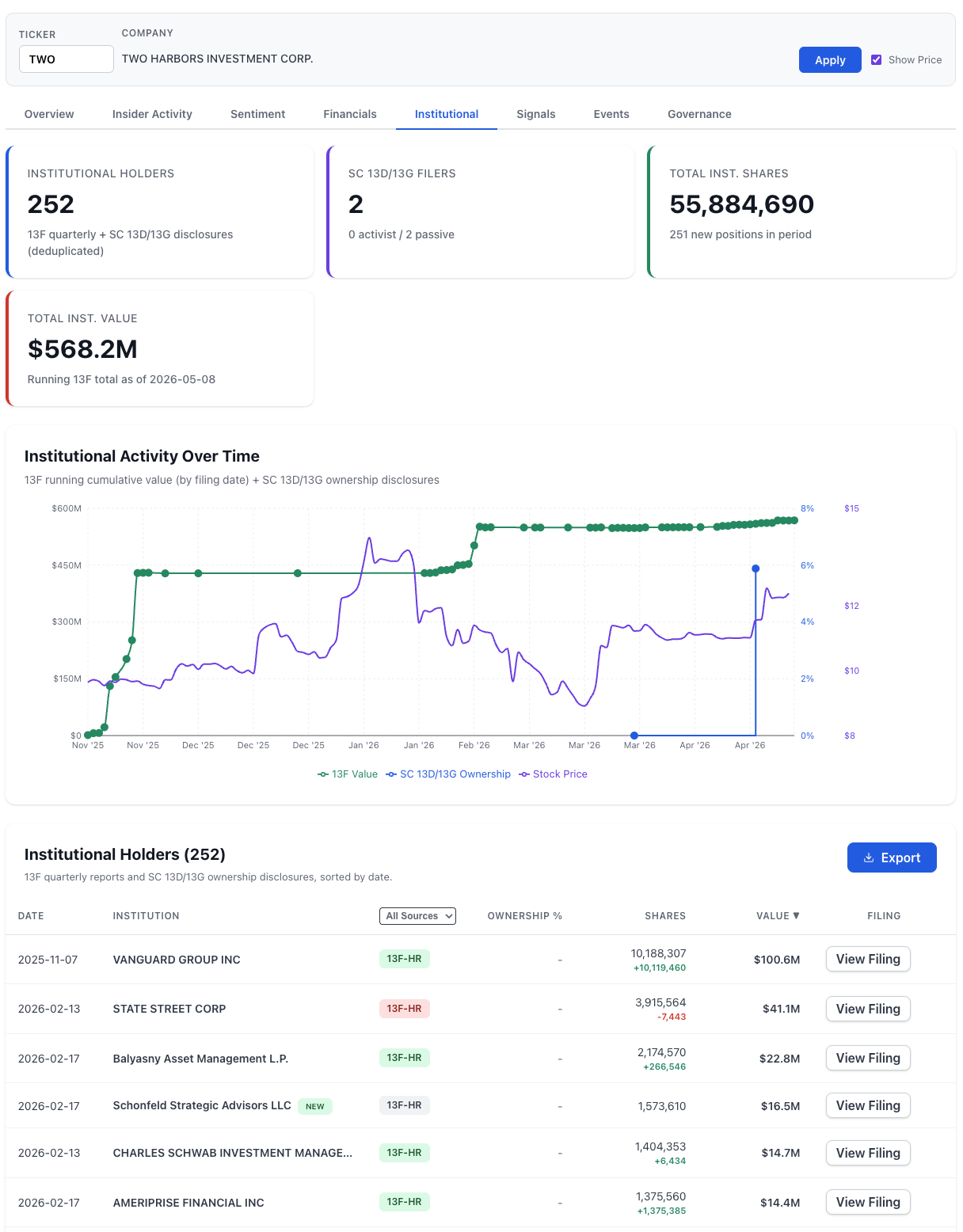
Task: Click the red 13F-HR badge for State Street
Action: click(x=404, y=1009)
